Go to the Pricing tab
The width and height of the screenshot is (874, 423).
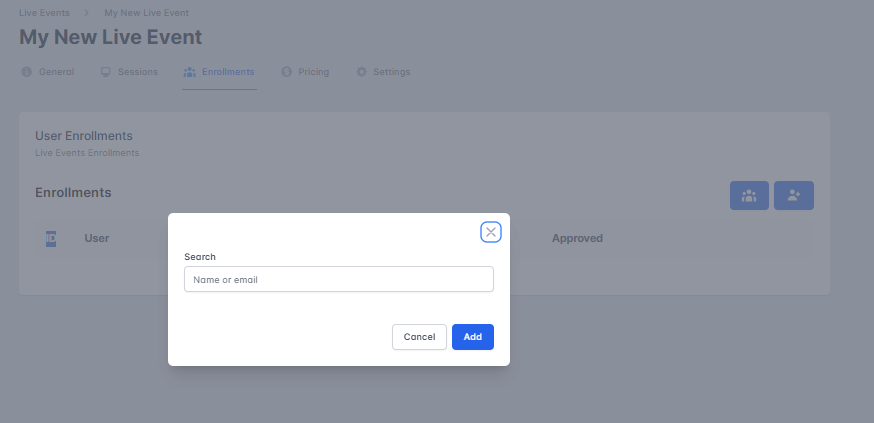313,72
